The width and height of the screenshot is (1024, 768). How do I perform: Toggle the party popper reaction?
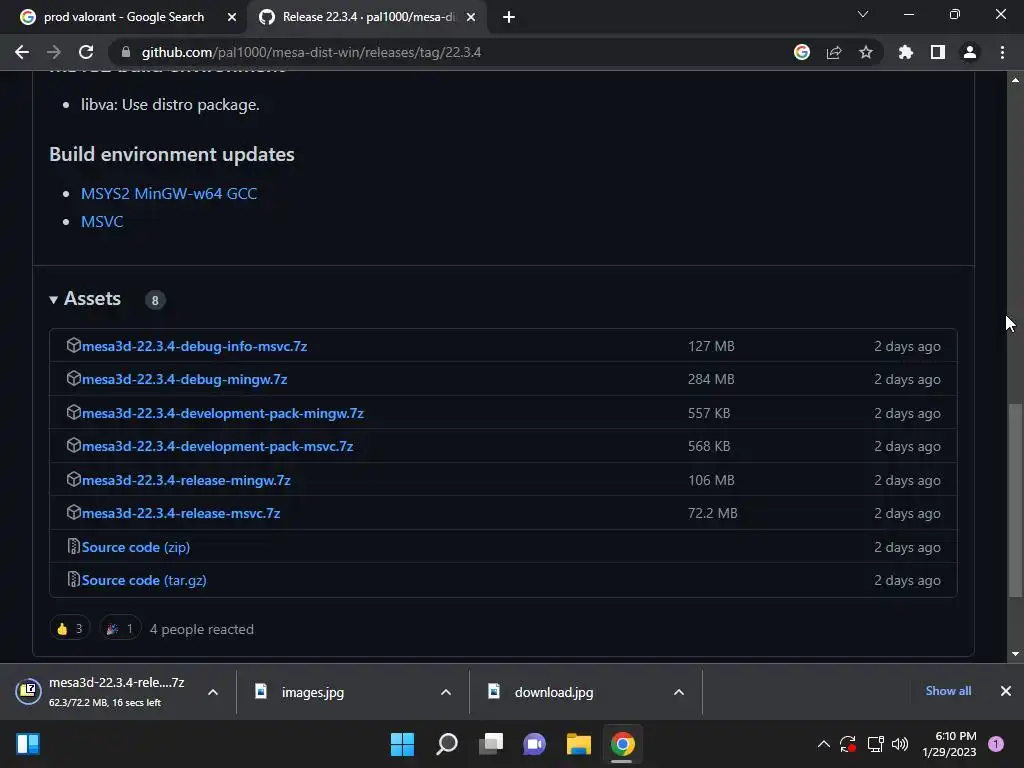pos(120,629)
